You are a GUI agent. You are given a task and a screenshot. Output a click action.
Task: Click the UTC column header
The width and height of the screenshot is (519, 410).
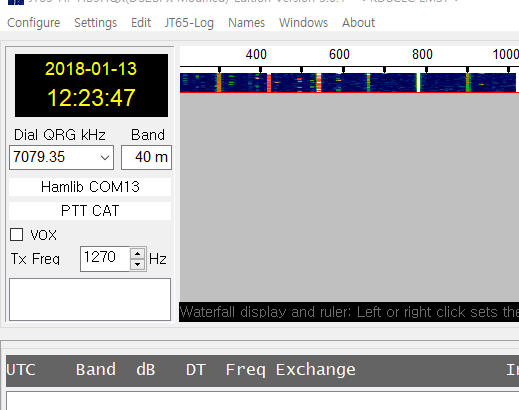pos(21,370)
